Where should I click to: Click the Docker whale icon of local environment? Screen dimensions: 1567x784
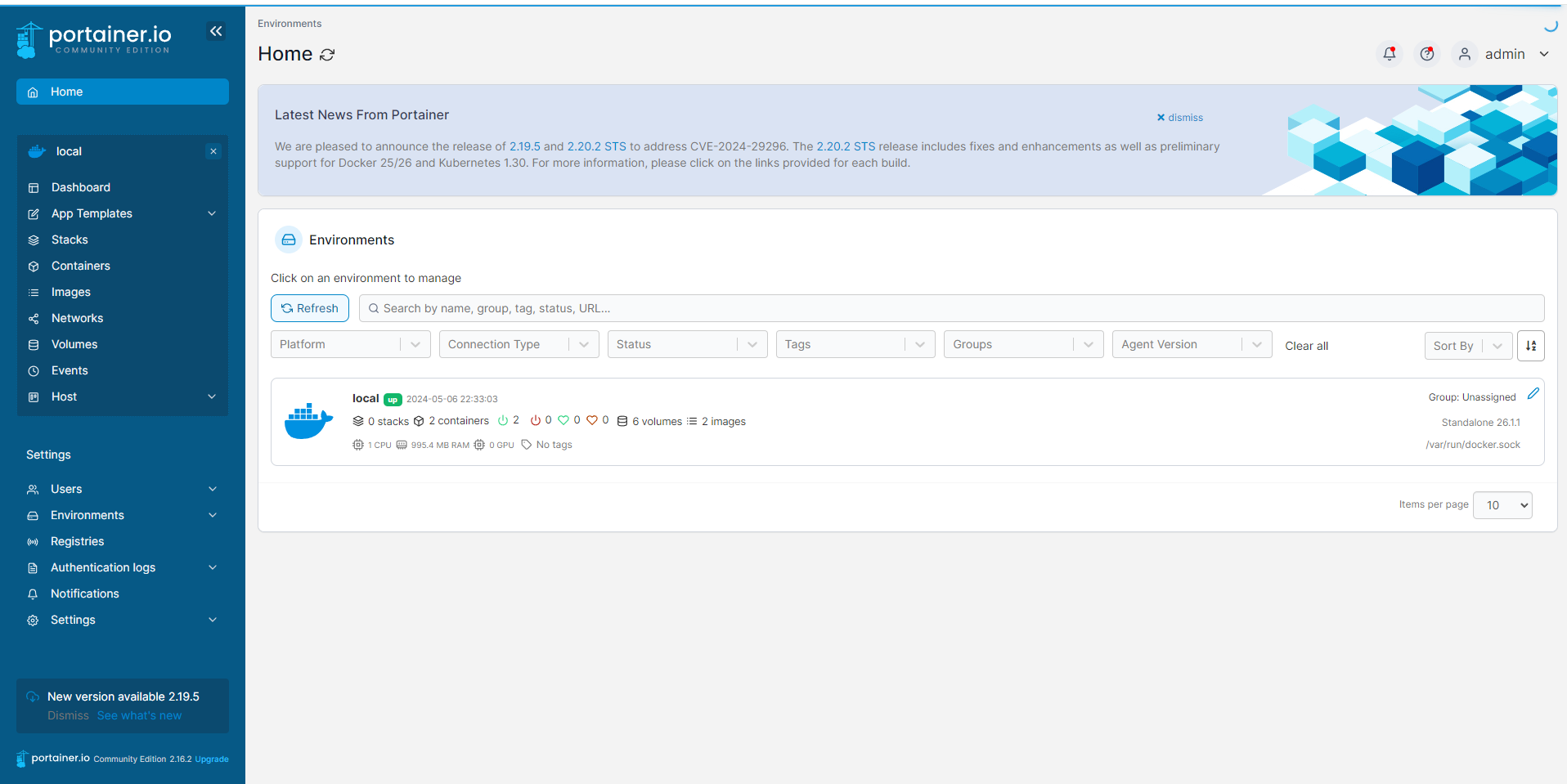pos(308,421)
